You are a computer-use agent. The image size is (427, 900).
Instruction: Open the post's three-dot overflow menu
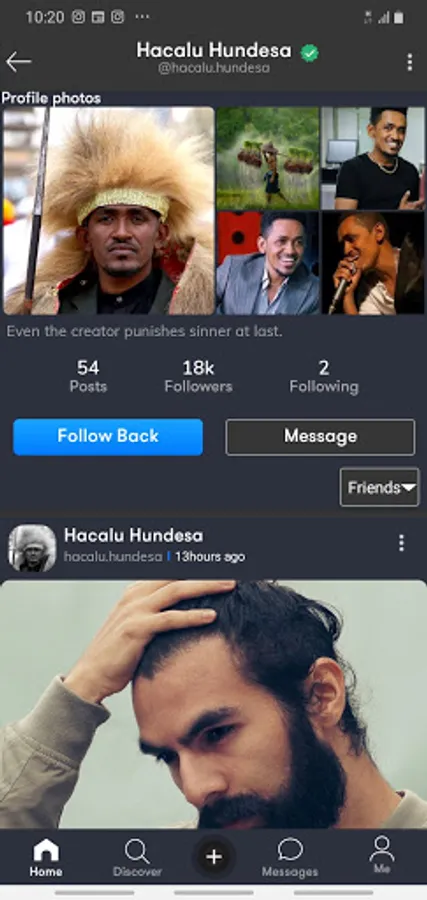point(401,542)
